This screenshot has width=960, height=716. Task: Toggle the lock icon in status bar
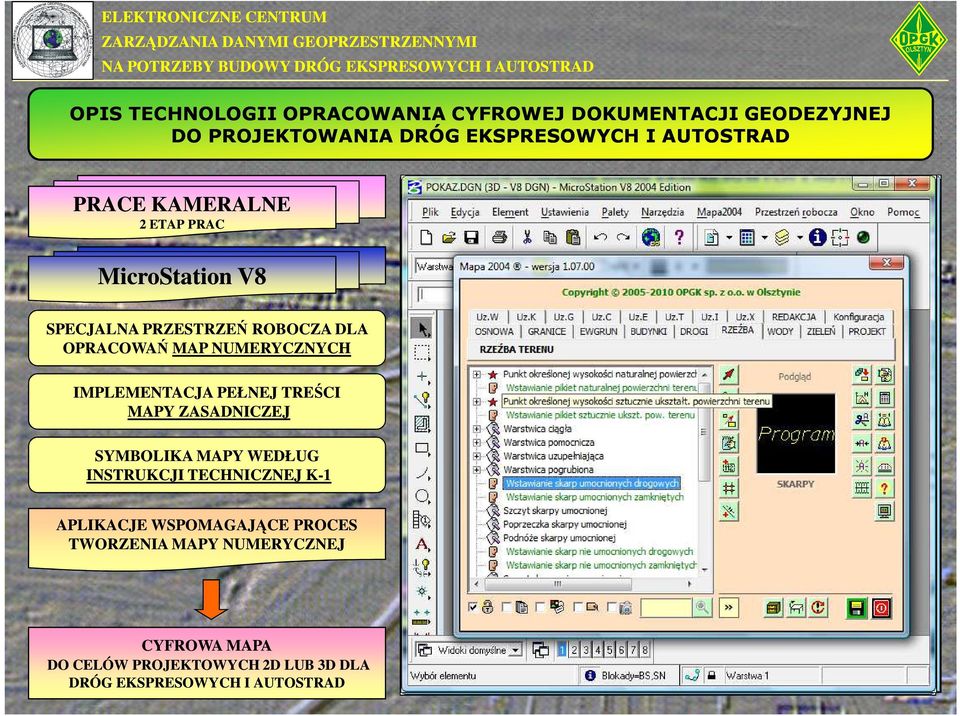coord(711,676)
